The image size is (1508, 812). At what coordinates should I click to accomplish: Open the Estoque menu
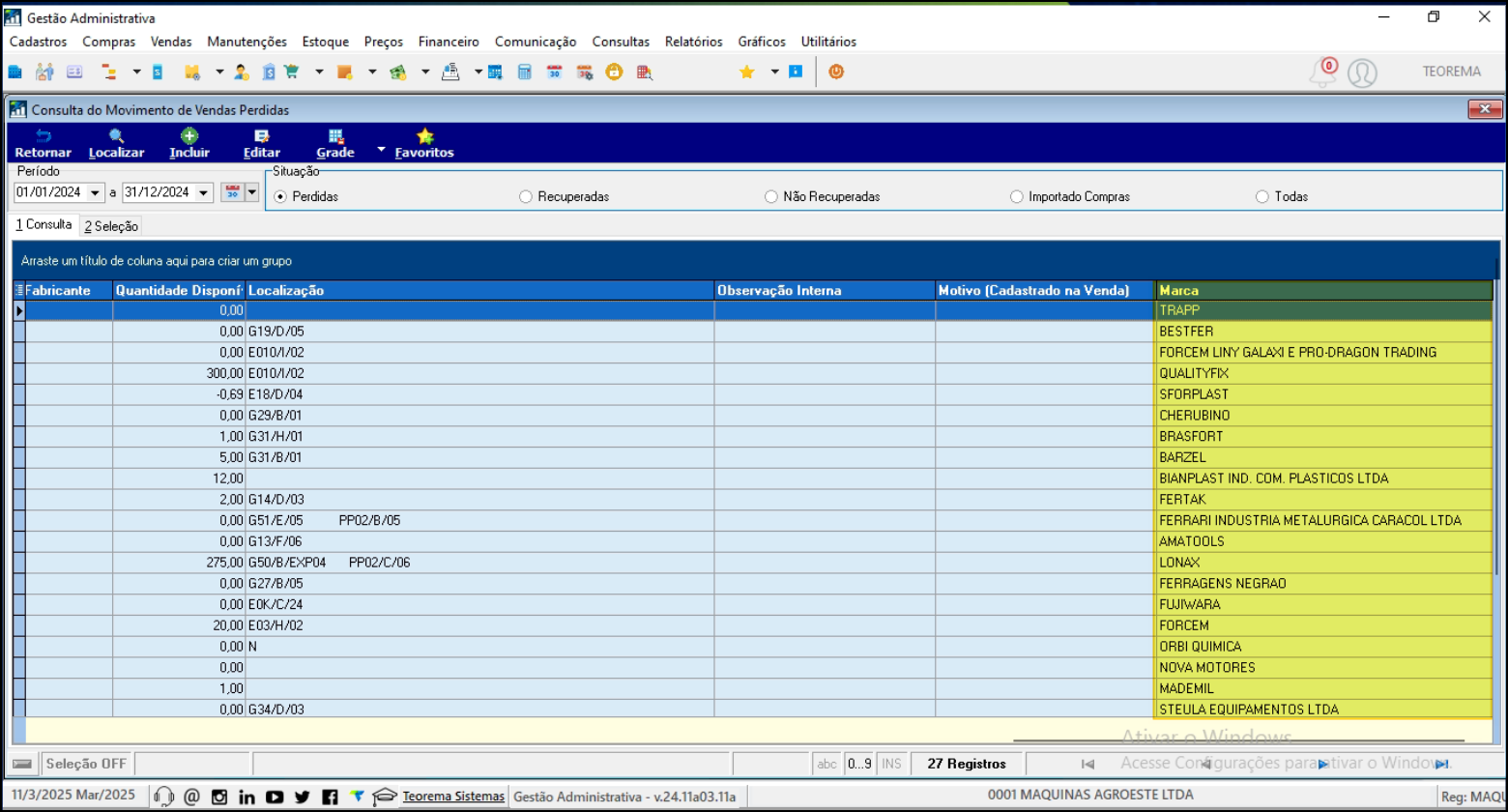326,42
